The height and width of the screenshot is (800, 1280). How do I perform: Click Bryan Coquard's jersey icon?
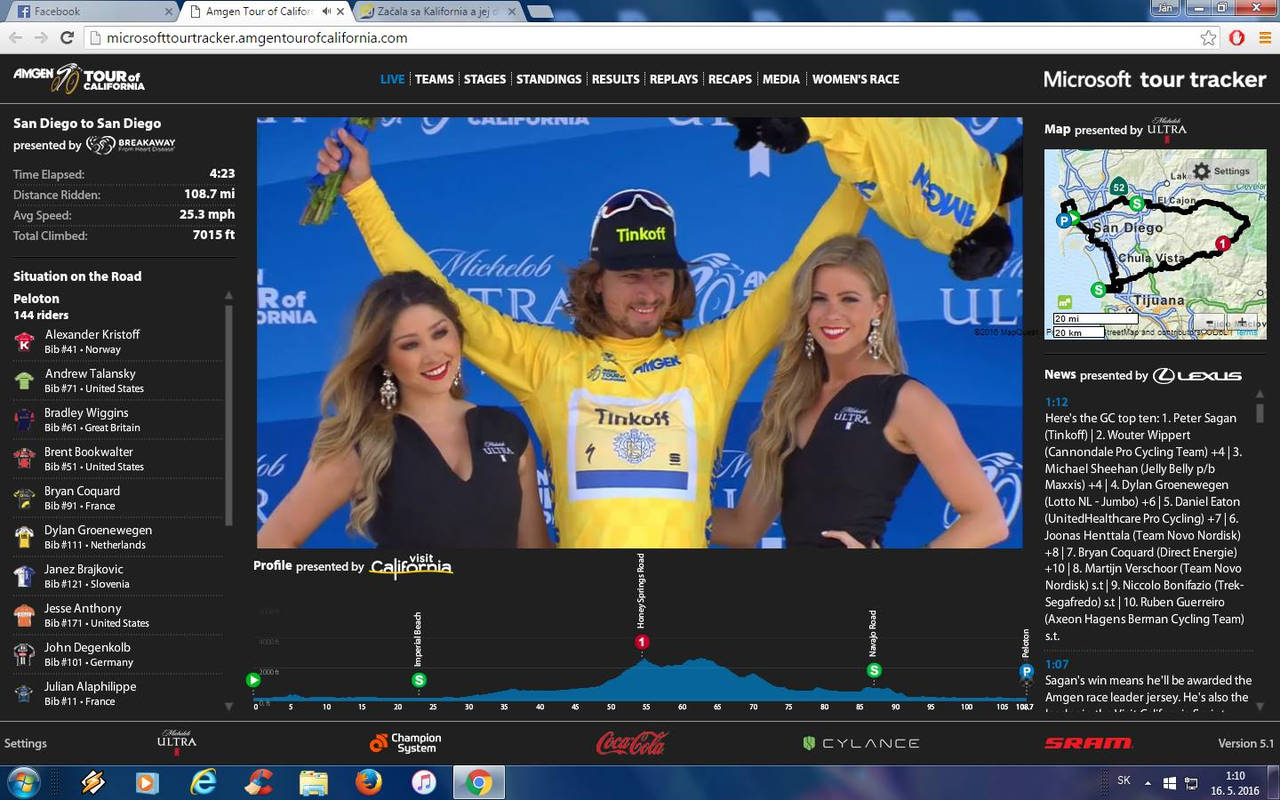click(x=24, y=498)
